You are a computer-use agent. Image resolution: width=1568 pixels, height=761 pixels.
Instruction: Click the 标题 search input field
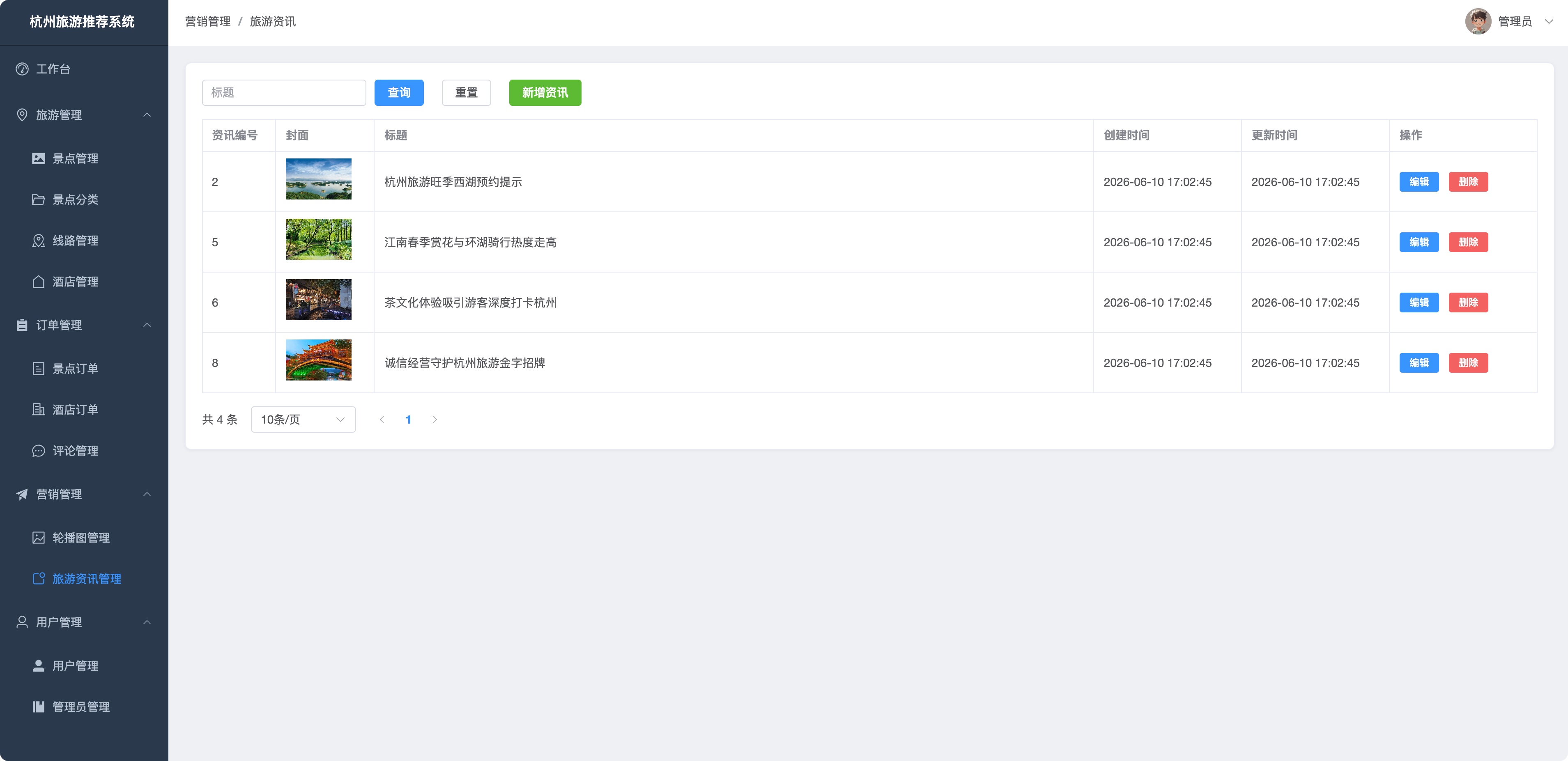point(284,92)
